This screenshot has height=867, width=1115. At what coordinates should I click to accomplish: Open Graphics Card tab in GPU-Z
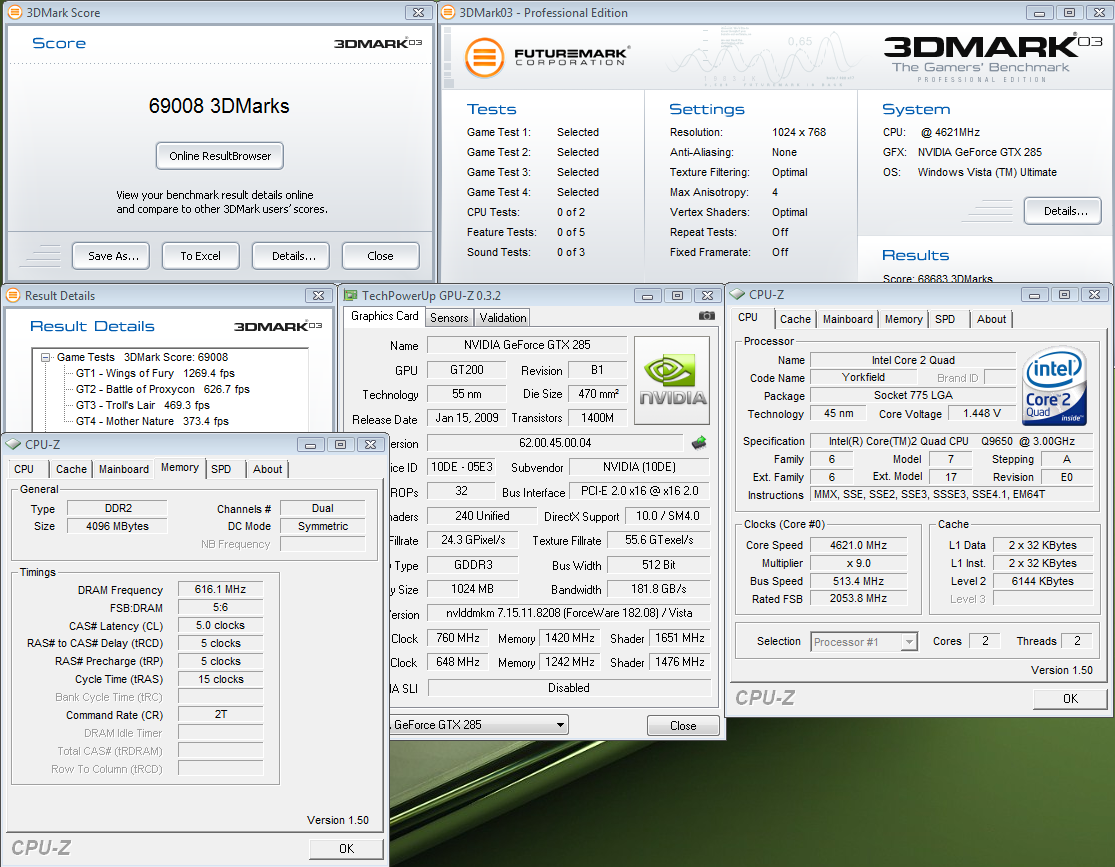385,317
